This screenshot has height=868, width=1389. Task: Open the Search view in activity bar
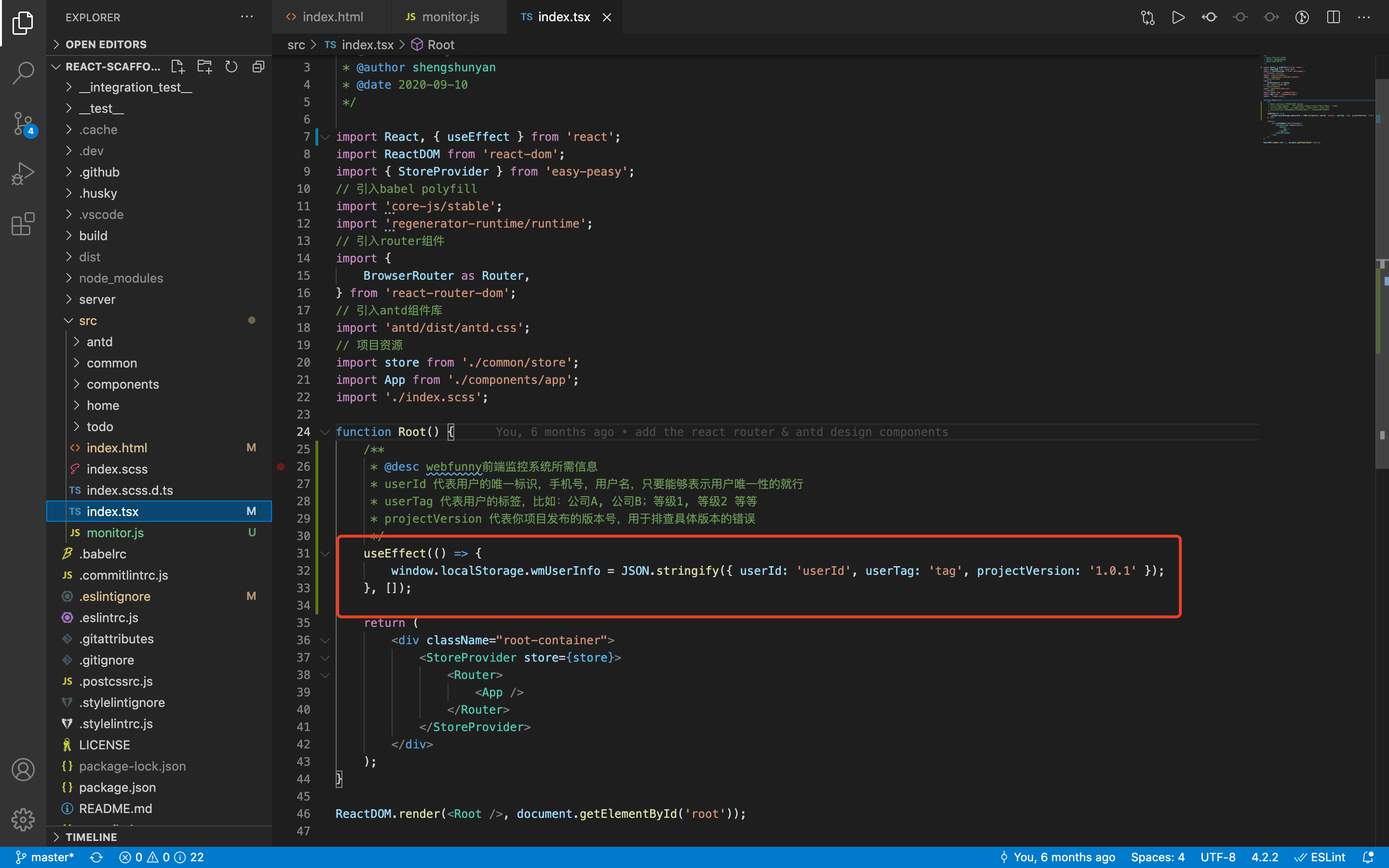pos(23,73)
